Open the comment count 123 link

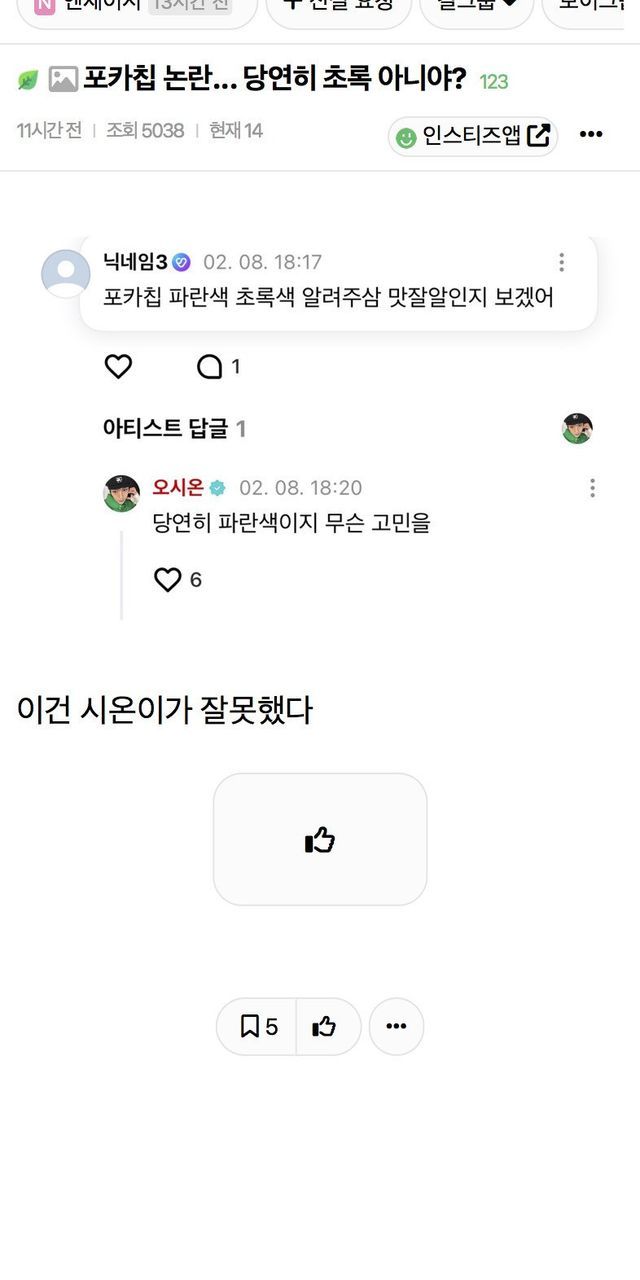(x=494, y=82)
